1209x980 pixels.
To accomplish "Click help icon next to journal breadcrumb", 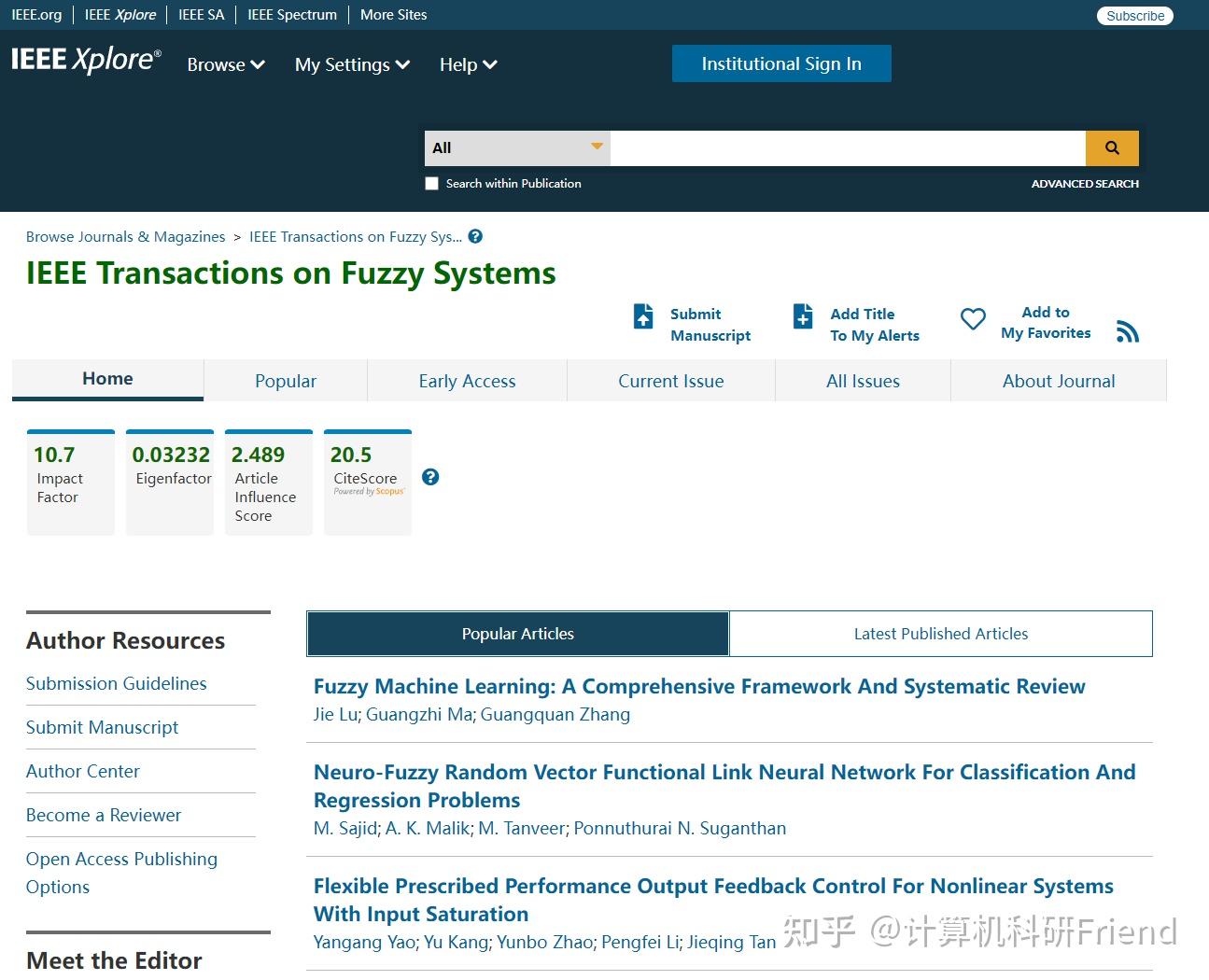I will pos(475,236).
